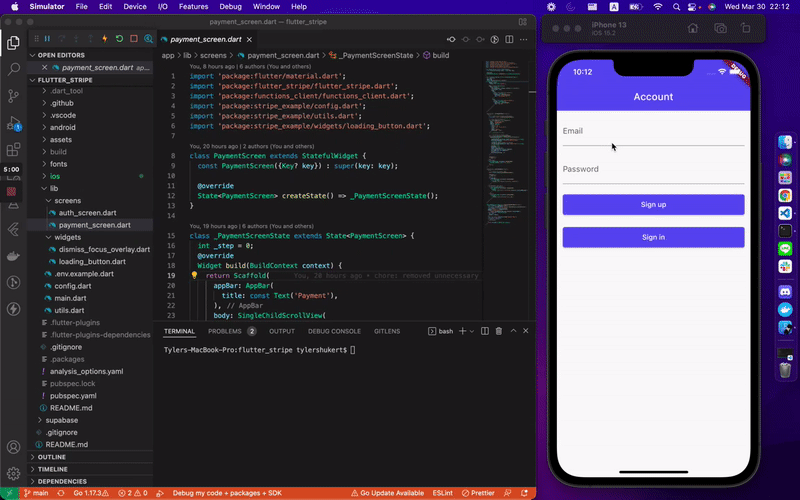Add a new terminal with plus
Viewport: 800px width, 500px height.
tap(462, 331)
